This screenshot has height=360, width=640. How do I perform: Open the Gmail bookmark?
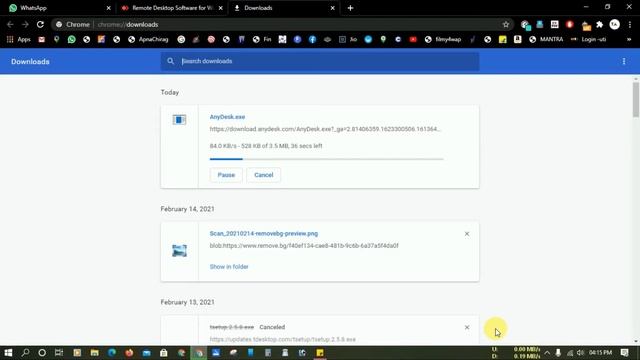[42, 40]
